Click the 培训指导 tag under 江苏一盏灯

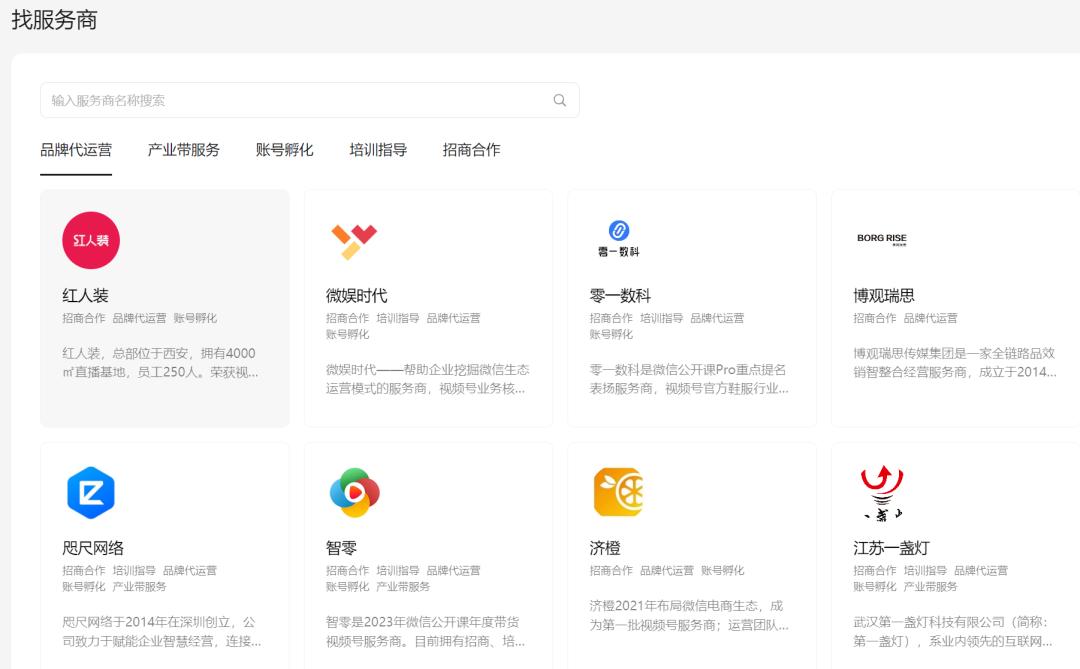pyautogui.click(x=925, y=570)
